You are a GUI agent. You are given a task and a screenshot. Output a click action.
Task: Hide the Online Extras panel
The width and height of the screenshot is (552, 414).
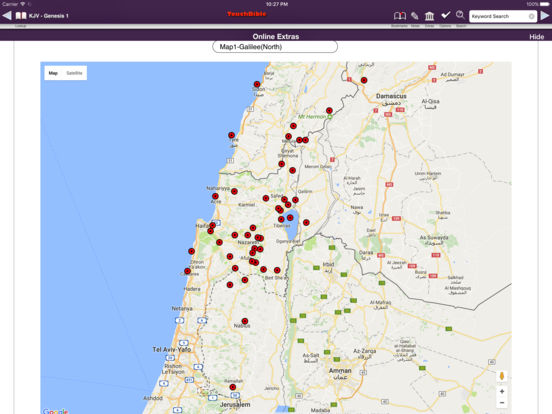(x=537, y=37)
